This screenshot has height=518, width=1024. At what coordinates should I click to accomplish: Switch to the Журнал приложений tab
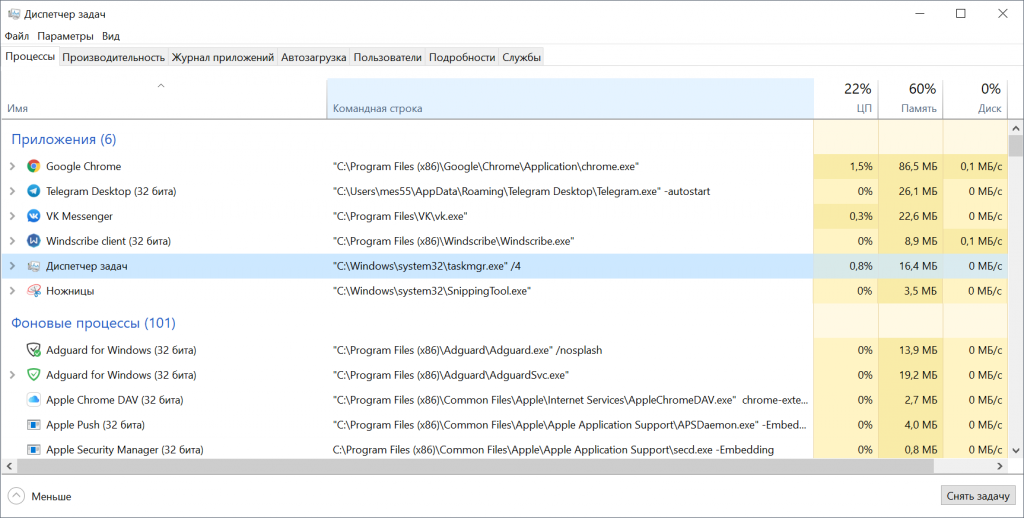(x=223, y=57)
